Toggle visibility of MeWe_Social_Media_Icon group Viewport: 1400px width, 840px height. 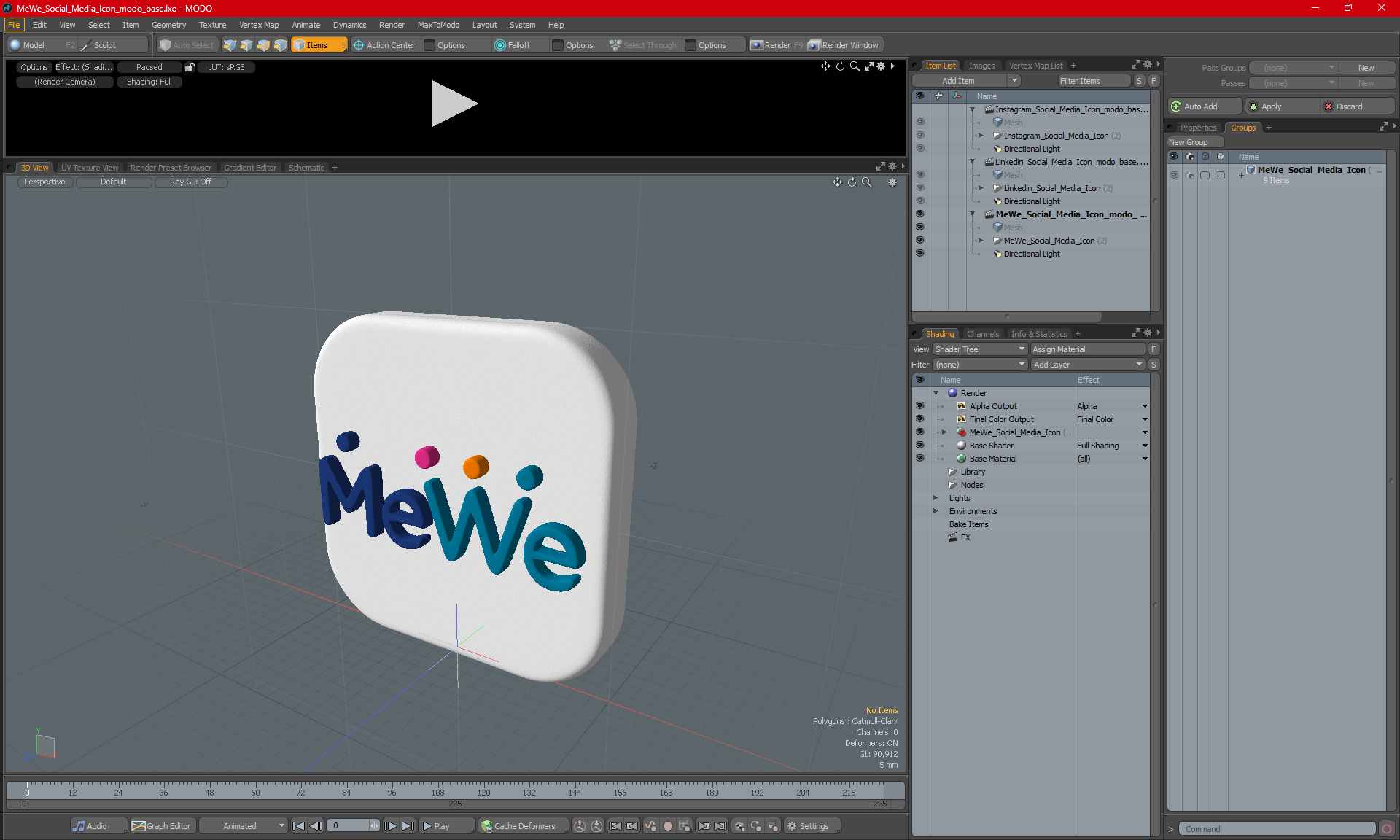coord(1174,175)
